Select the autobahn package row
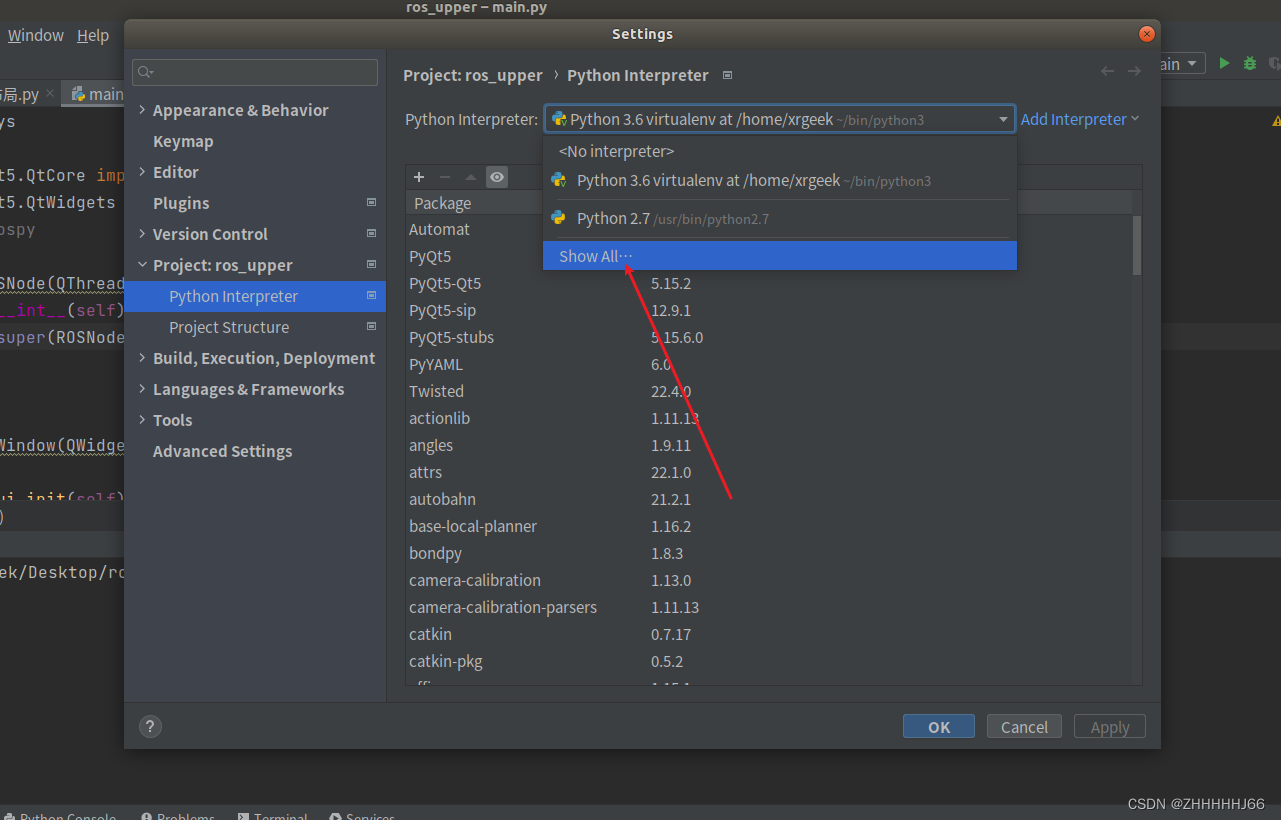1281x820 pixels. pos(769,499)
